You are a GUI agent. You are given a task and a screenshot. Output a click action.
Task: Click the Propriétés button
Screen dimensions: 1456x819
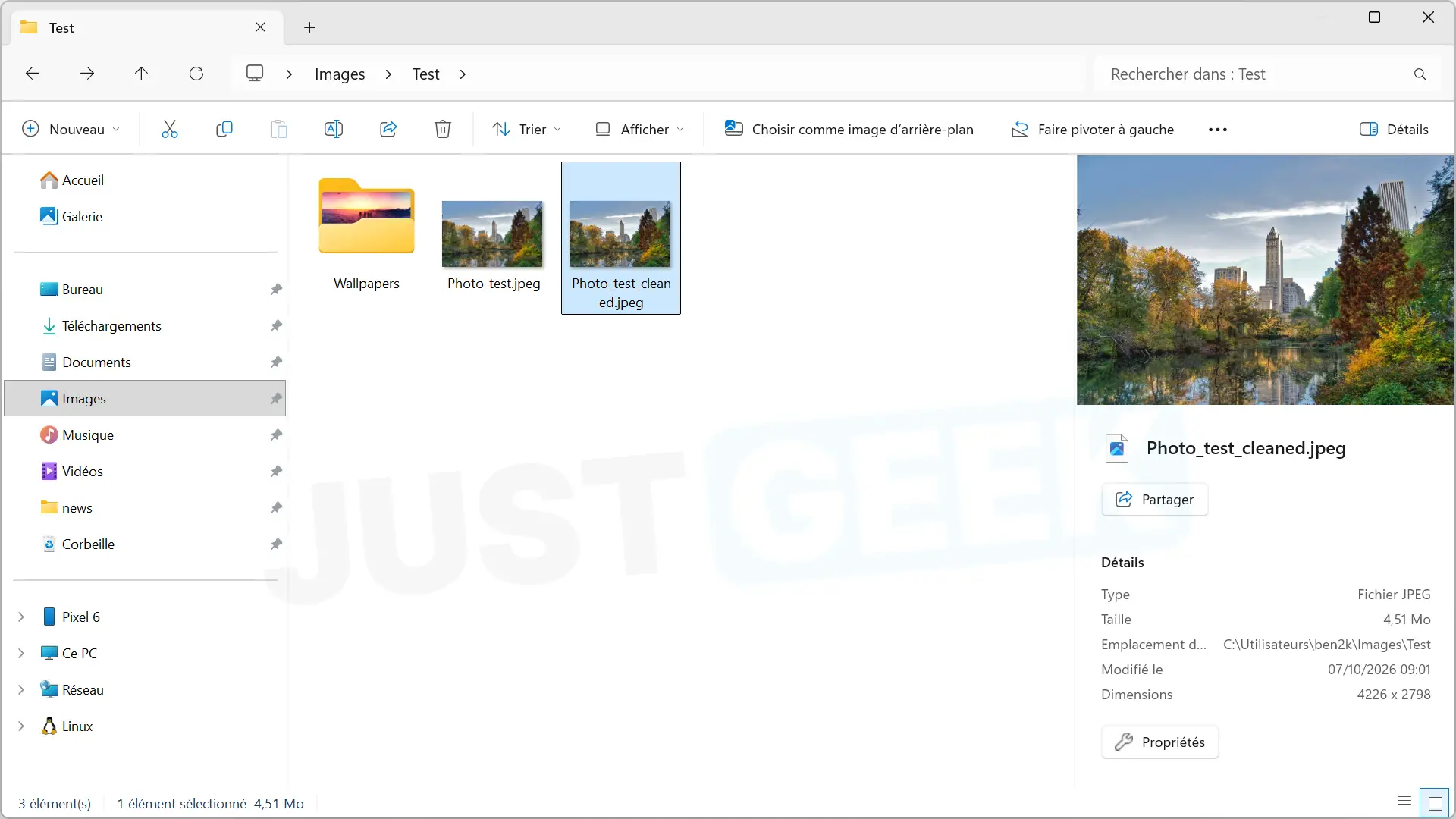tap(1159, 742)
